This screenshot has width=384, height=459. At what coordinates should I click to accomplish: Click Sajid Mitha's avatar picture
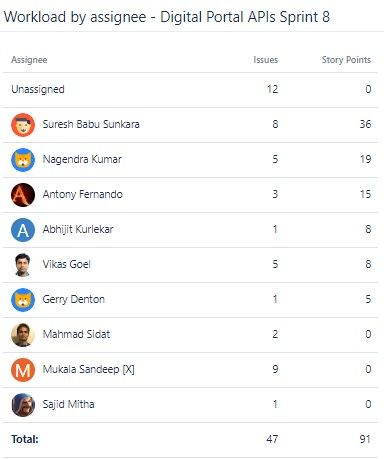coord(23,405)
